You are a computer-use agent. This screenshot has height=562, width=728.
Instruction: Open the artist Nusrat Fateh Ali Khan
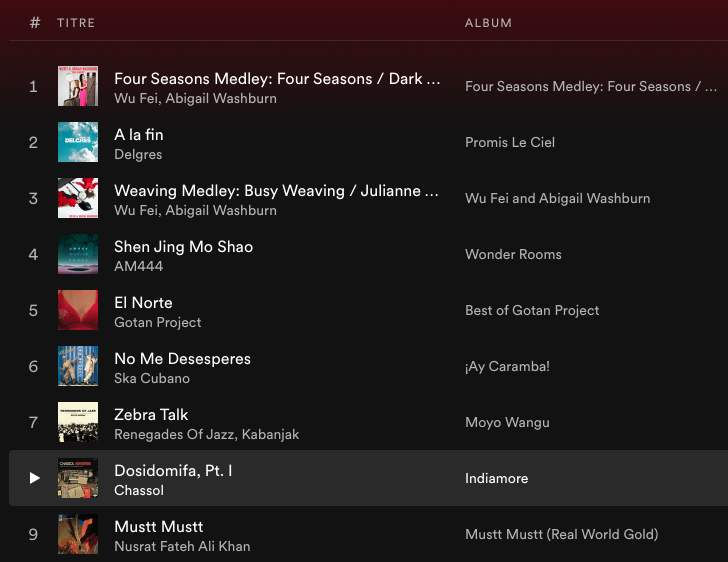click(x=182, y=546)
